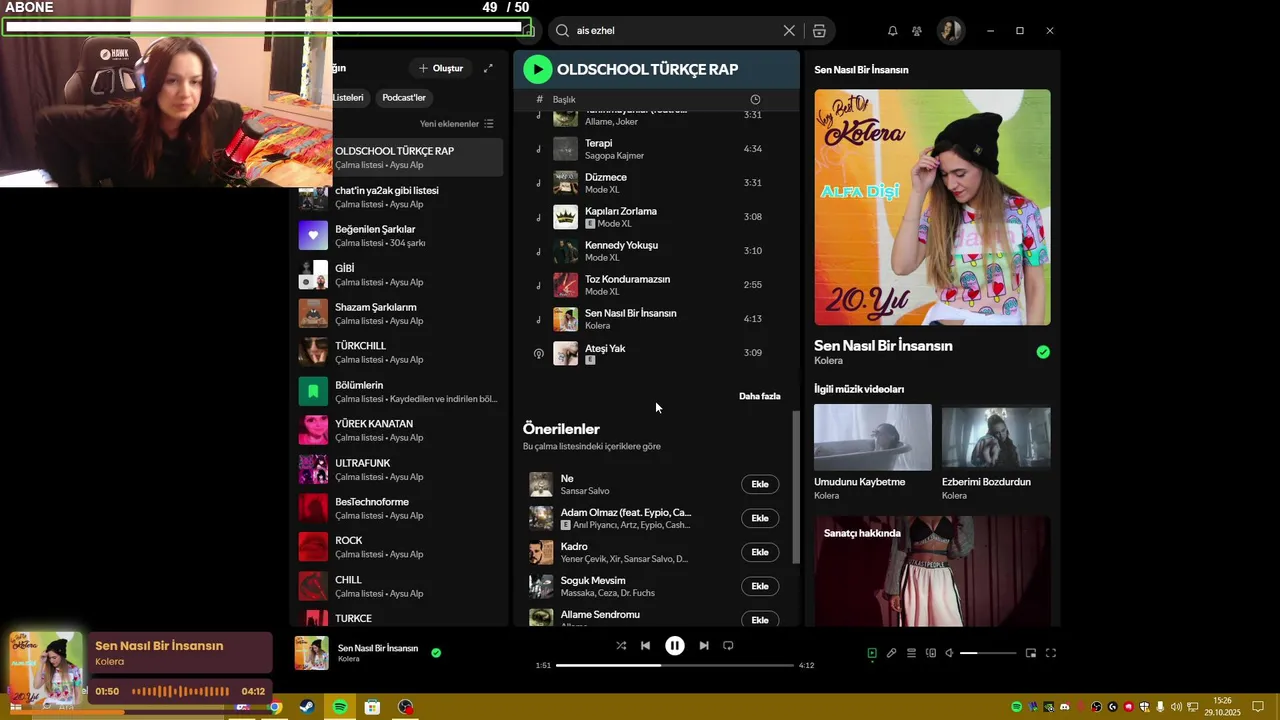The width and height of the screenshot is (1280, 720).
Task: Open the BesTechnoforme playlist
Action: click(x=399, y=508)
